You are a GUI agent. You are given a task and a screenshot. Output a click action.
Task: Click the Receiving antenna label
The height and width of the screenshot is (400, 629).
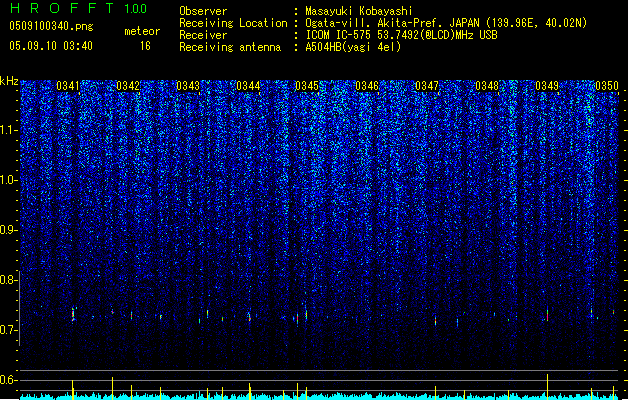pyautogui.click(x=230, y=47)
